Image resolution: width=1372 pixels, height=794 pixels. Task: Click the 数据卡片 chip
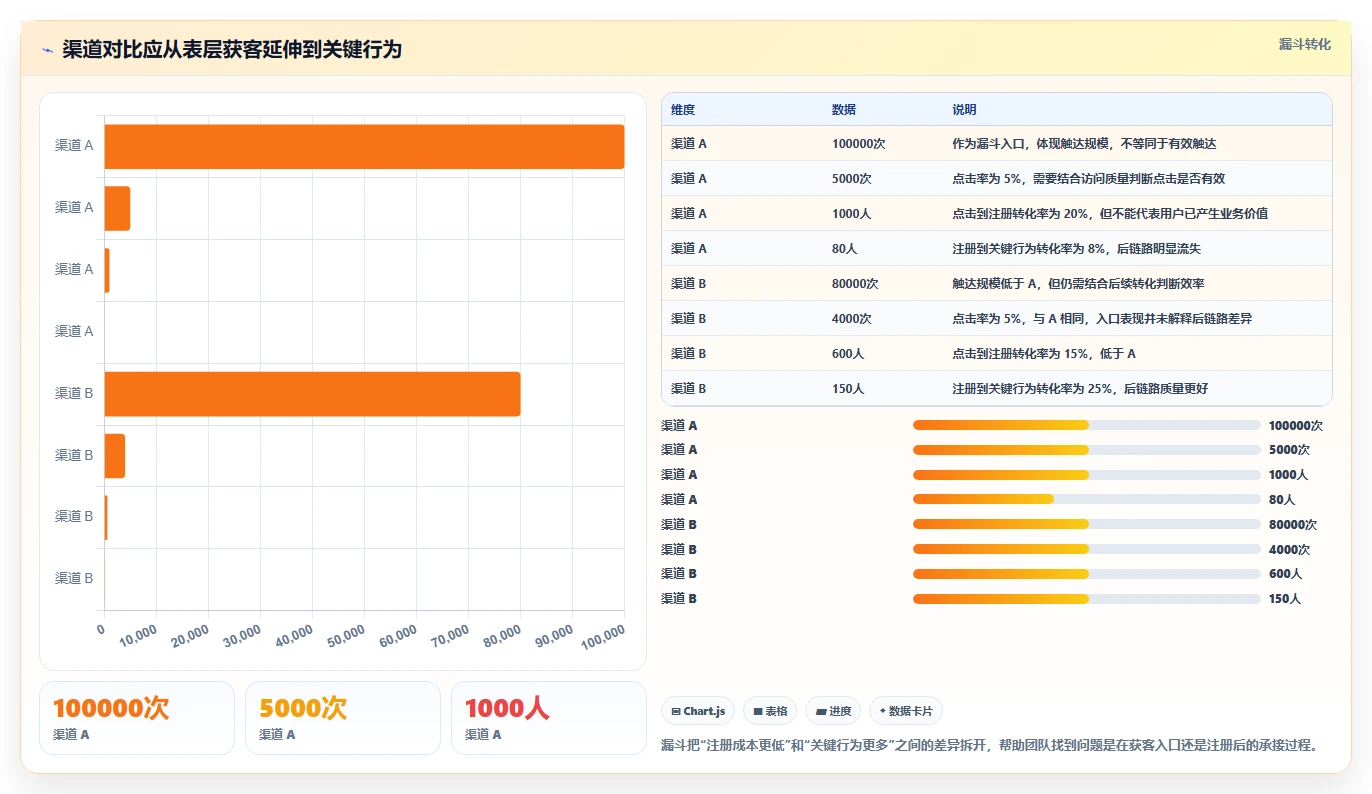pos(905,711)
